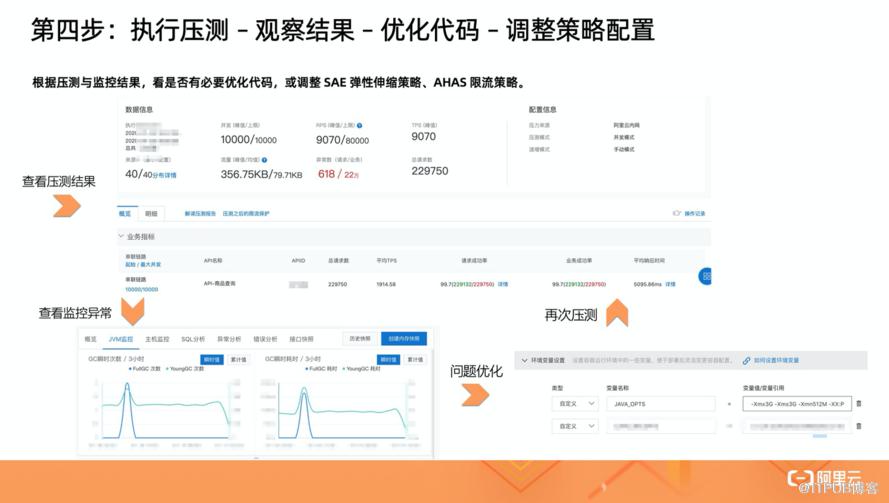Open 详情 next to 5095.86ms response time
Viewport: 889px width, 503px height.
coord(670,284)
